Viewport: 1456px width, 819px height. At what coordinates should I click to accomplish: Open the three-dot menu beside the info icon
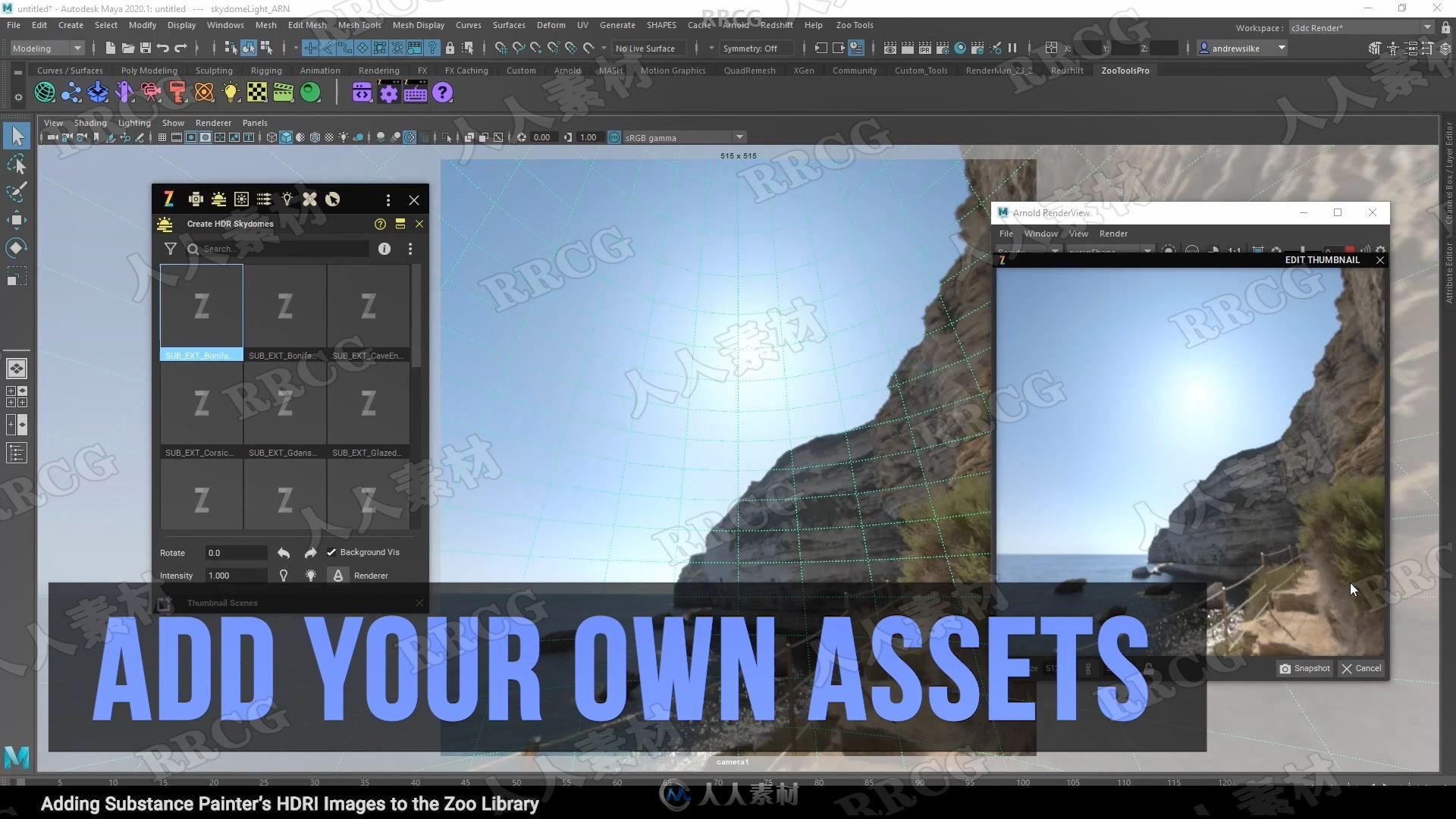(410, 249)
